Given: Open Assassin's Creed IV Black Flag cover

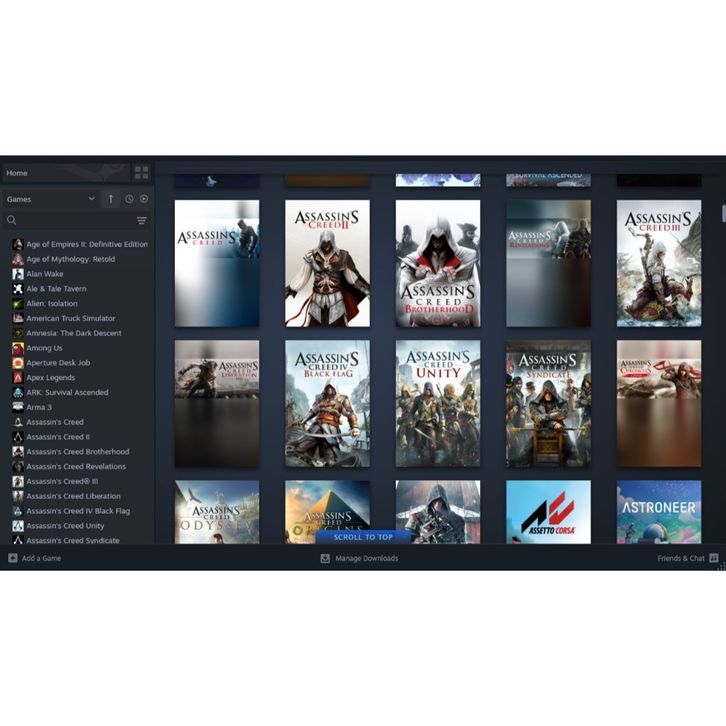Looking at the screenshot, I should click(x=327, y=403).
